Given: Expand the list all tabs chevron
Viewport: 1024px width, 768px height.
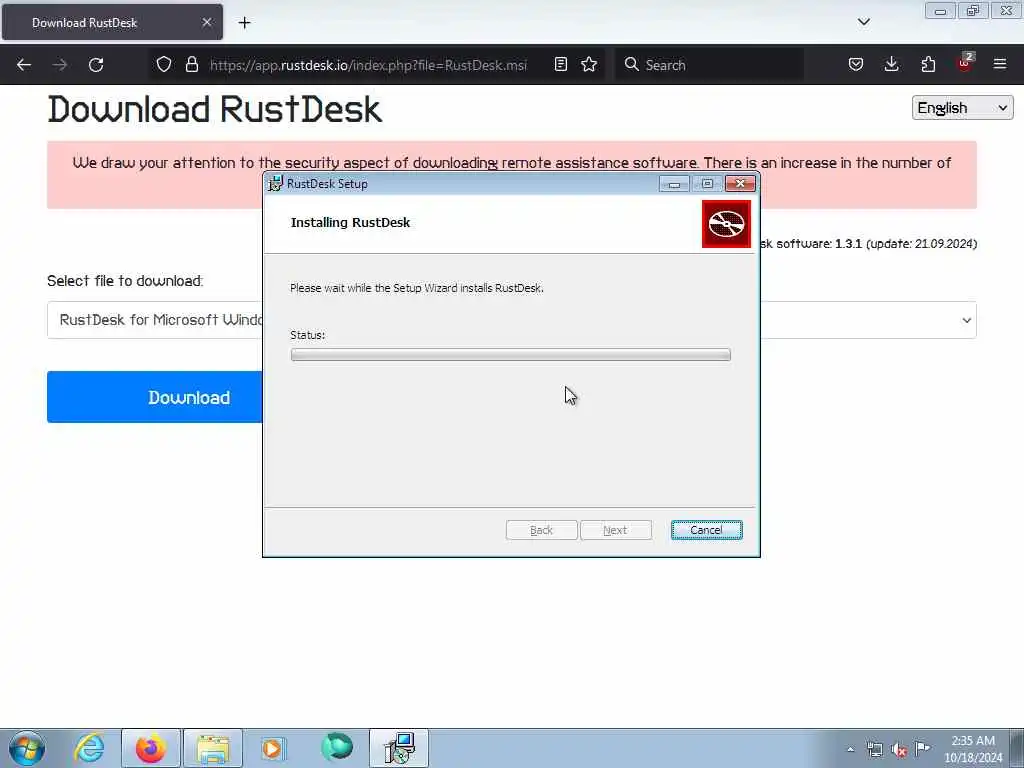Looking at the screenshot, I should (863, 22).
